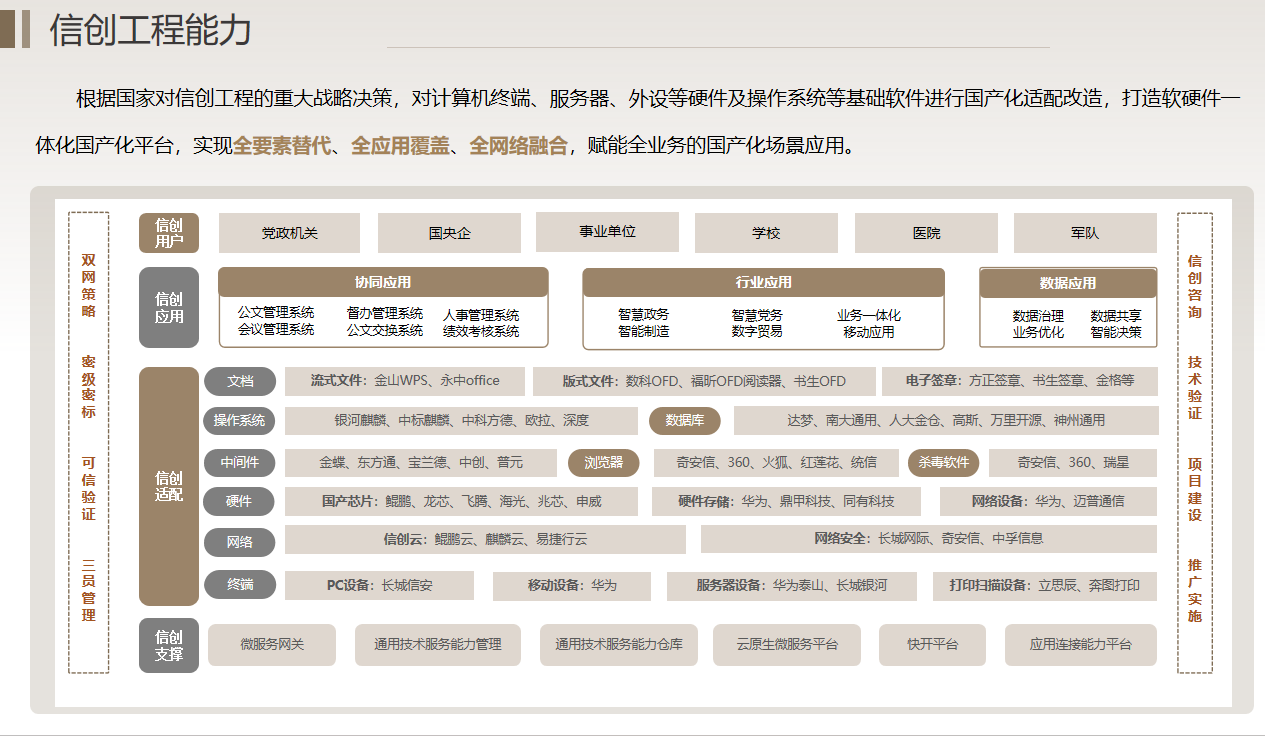1265x736 pixels.
Task: Click the 信创咨询 text on right panel
Action: (x=1194, y=286)
